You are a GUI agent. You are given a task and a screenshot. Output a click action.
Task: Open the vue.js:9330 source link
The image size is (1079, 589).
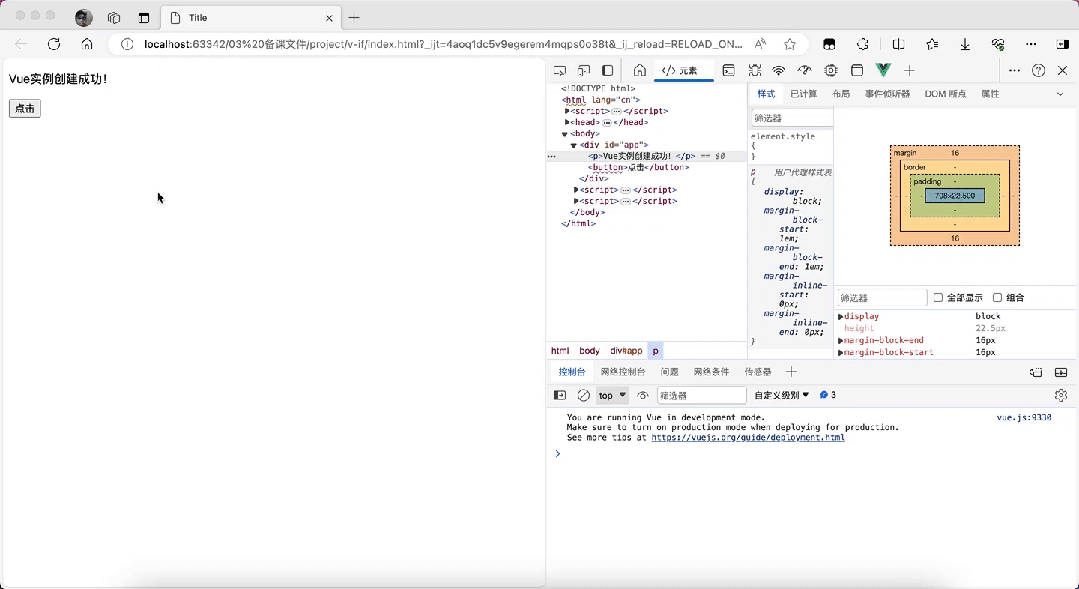tap(1024, 417)
